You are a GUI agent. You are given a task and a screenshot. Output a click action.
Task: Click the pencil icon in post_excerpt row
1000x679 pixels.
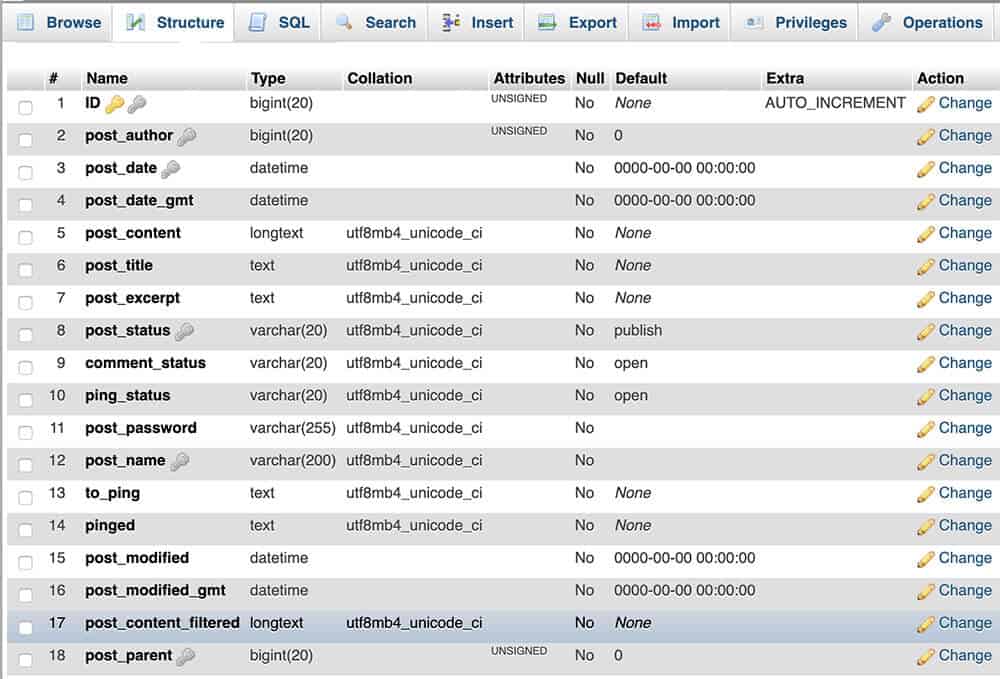(x=925, y=300)
